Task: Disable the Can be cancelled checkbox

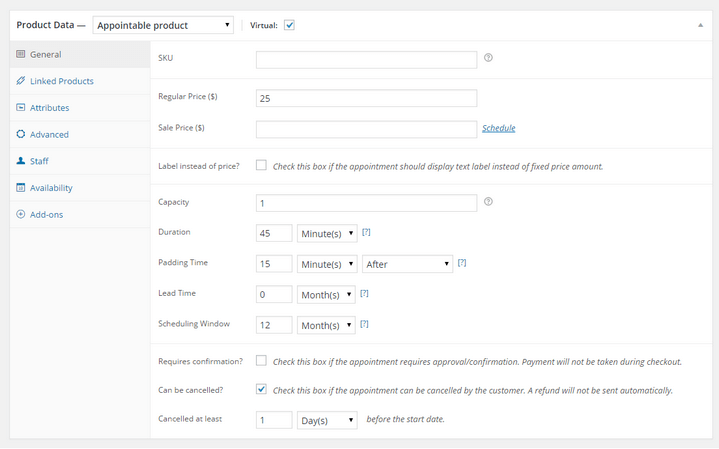Action: coord(261,389)
